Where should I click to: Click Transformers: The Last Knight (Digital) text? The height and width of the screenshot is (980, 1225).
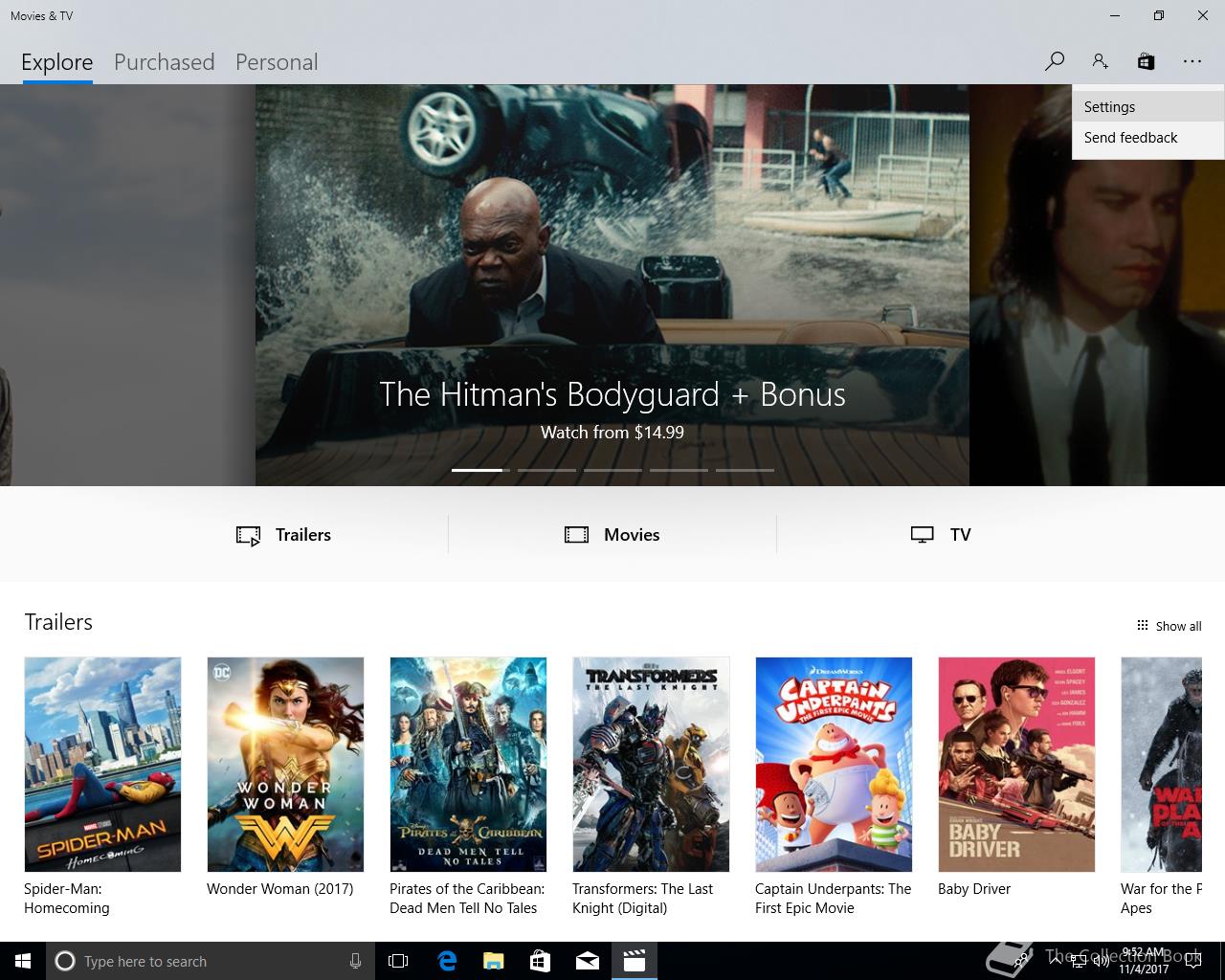643,899
